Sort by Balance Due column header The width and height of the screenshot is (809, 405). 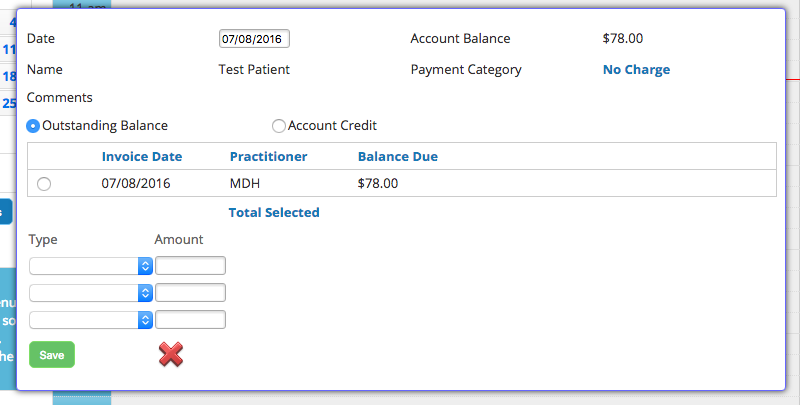coord(398,157)
